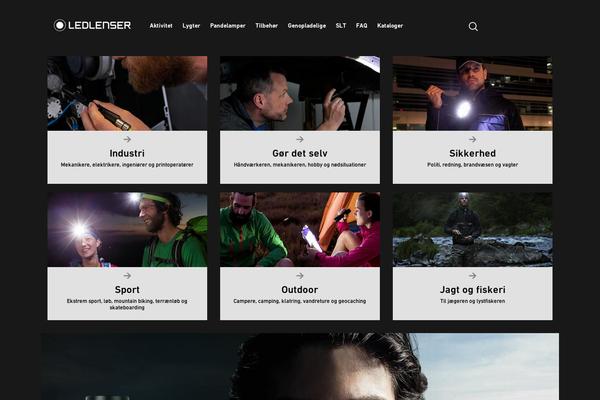Viewport: 600px width, 400px height.
Task: Open the Sikkerhed category heading
Action: (473, 153)
